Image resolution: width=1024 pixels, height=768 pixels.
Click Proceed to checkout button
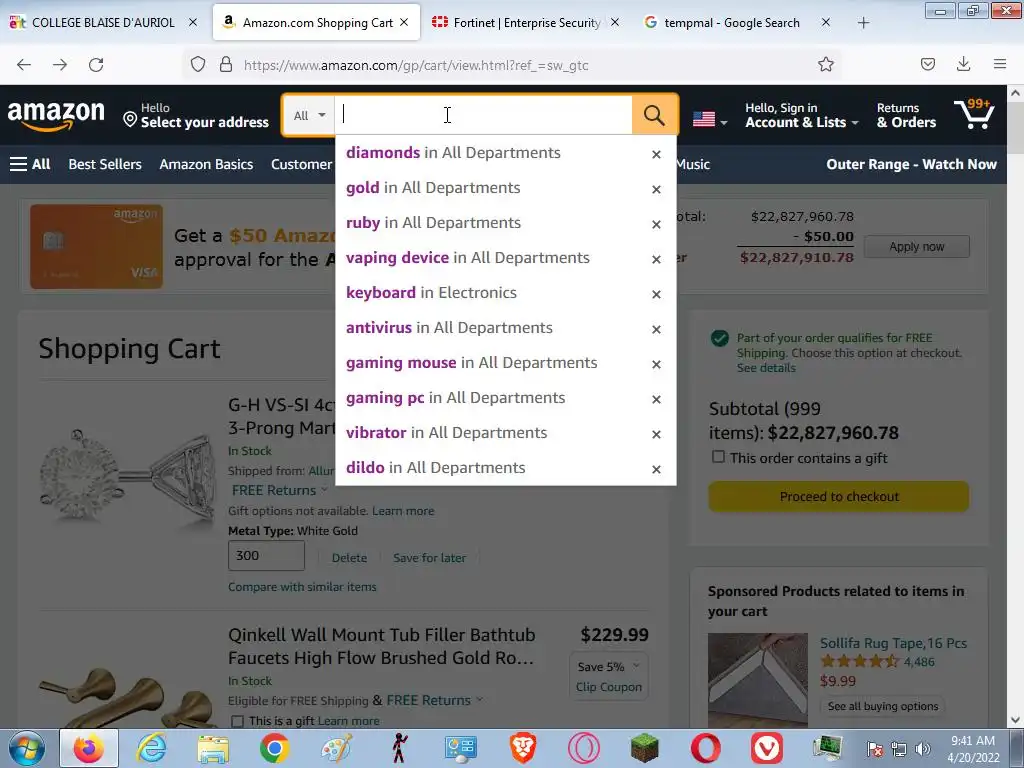839,497
